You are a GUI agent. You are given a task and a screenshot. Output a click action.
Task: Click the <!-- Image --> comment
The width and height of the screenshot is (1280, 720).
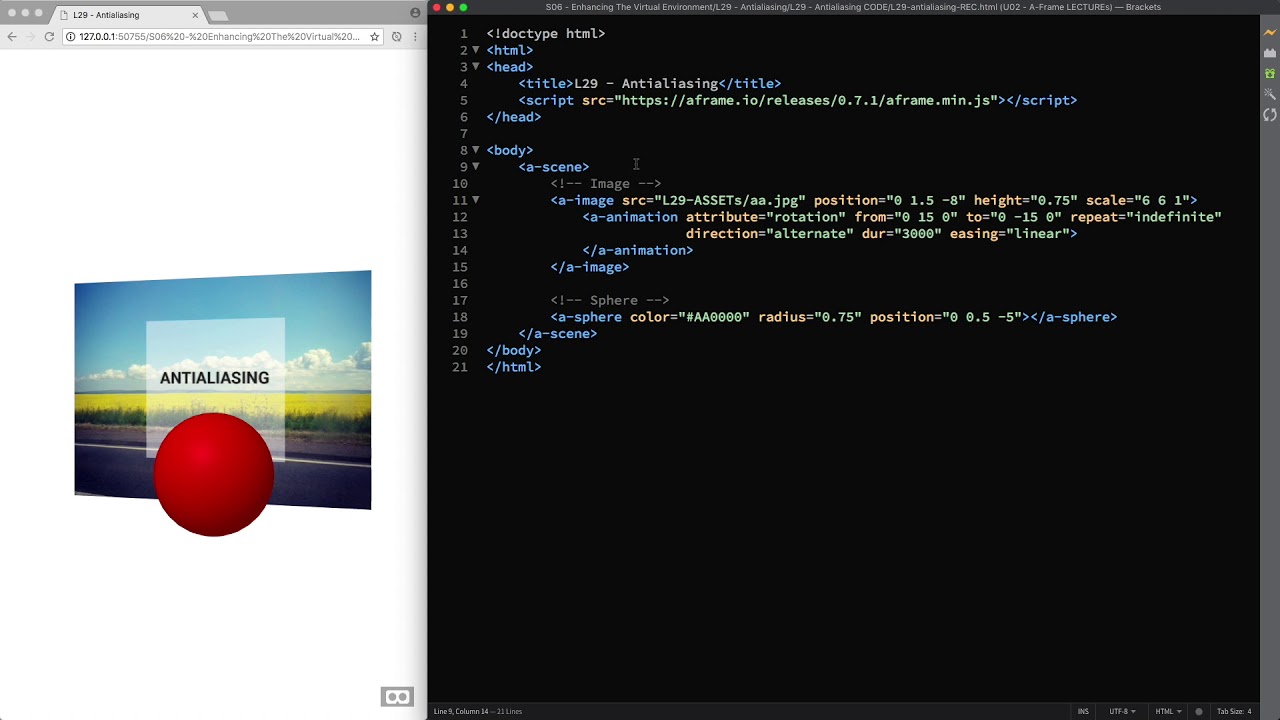click(606, 184)
